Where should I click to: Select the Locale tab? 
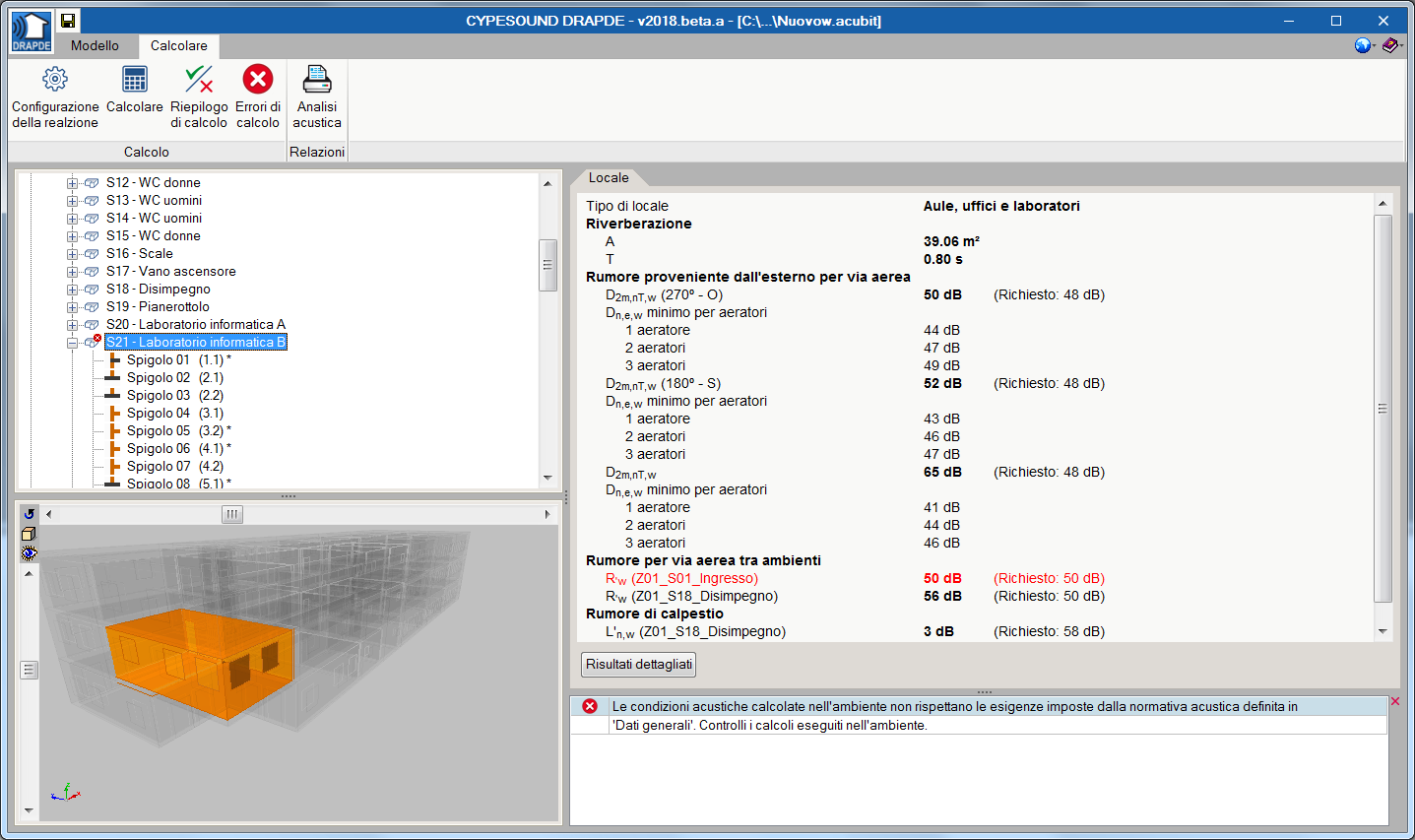609,178
